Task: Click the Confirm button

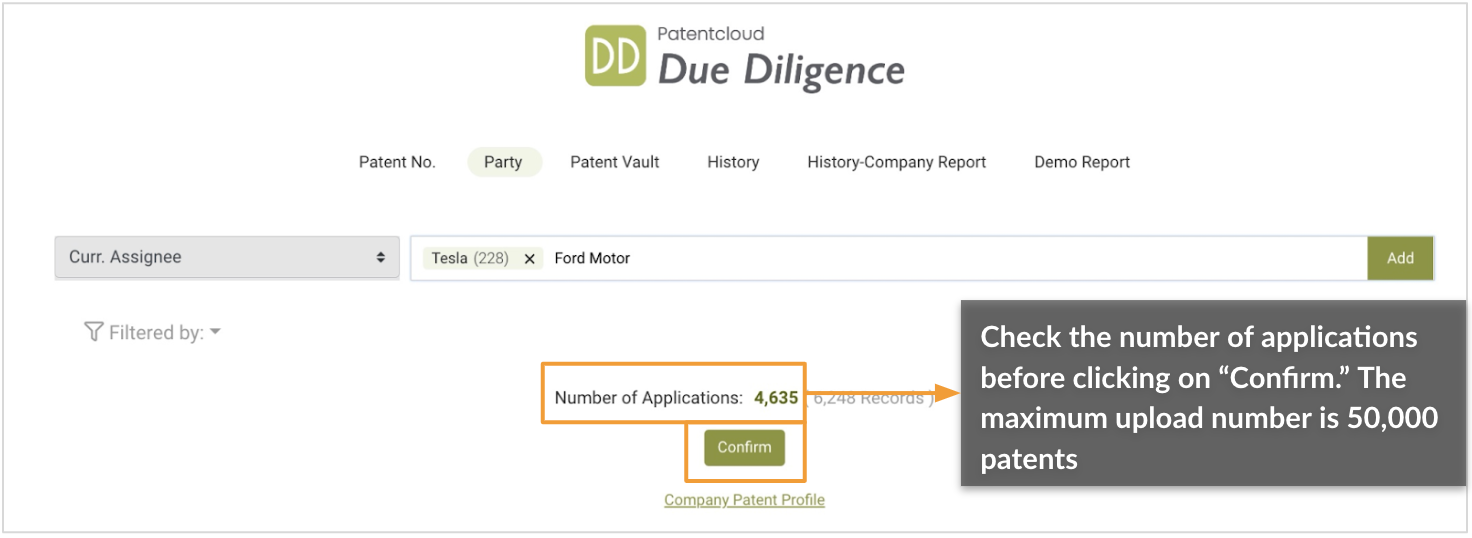Action: (744, 447)
